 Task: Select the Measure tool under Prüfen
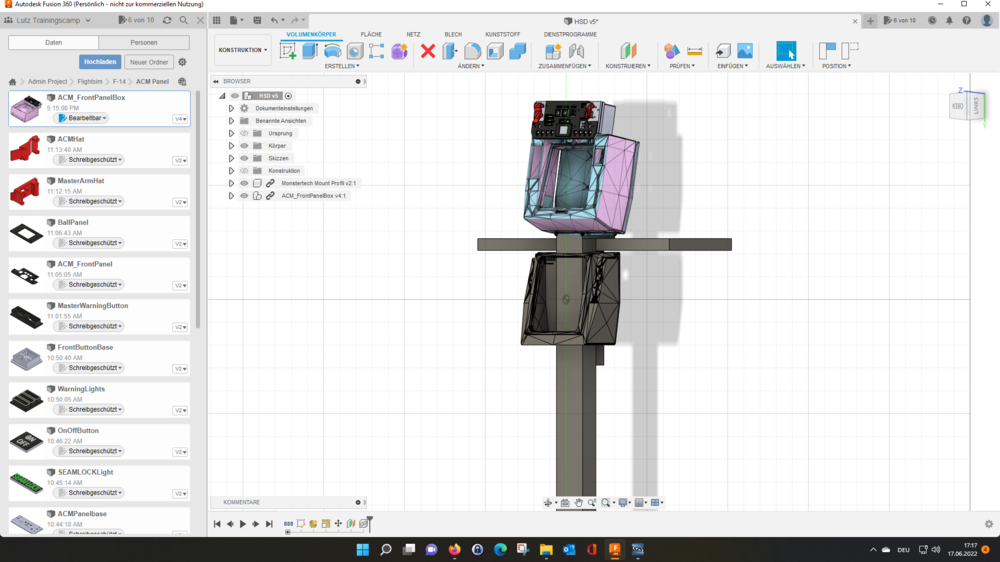click(694, 51)
